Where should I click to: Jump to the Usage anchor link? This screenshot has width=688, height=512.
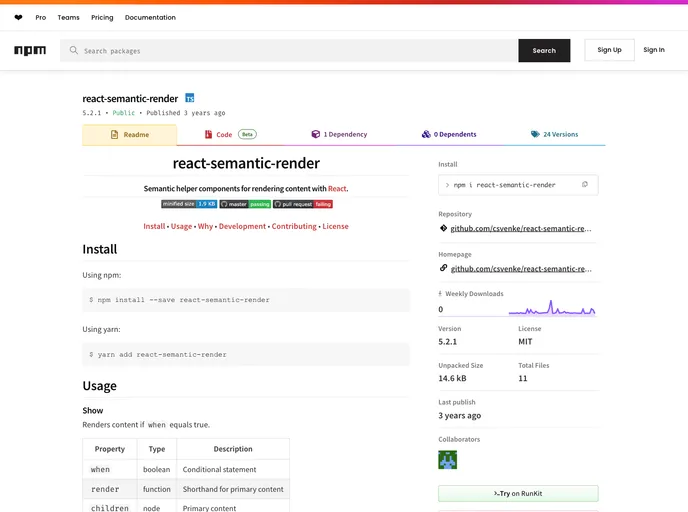pos(181,226)
